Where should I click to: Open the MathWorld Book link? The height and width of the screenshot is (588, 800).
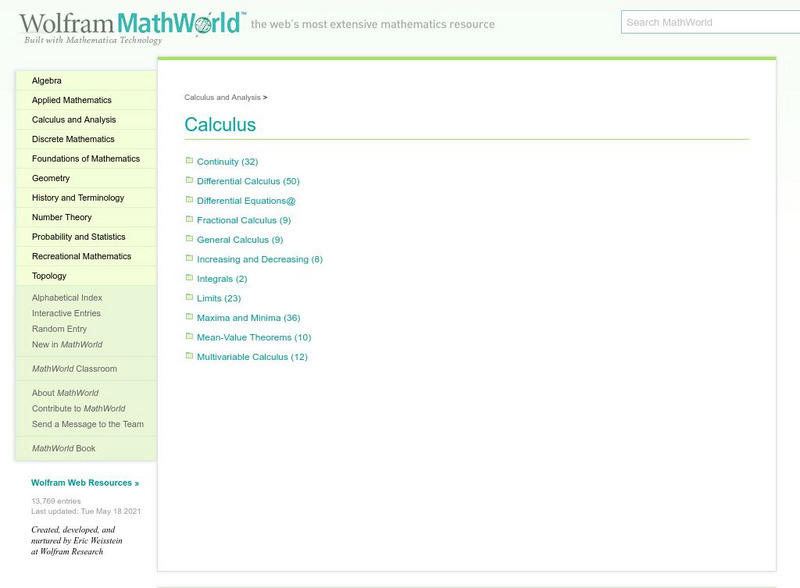click(63, 448)
